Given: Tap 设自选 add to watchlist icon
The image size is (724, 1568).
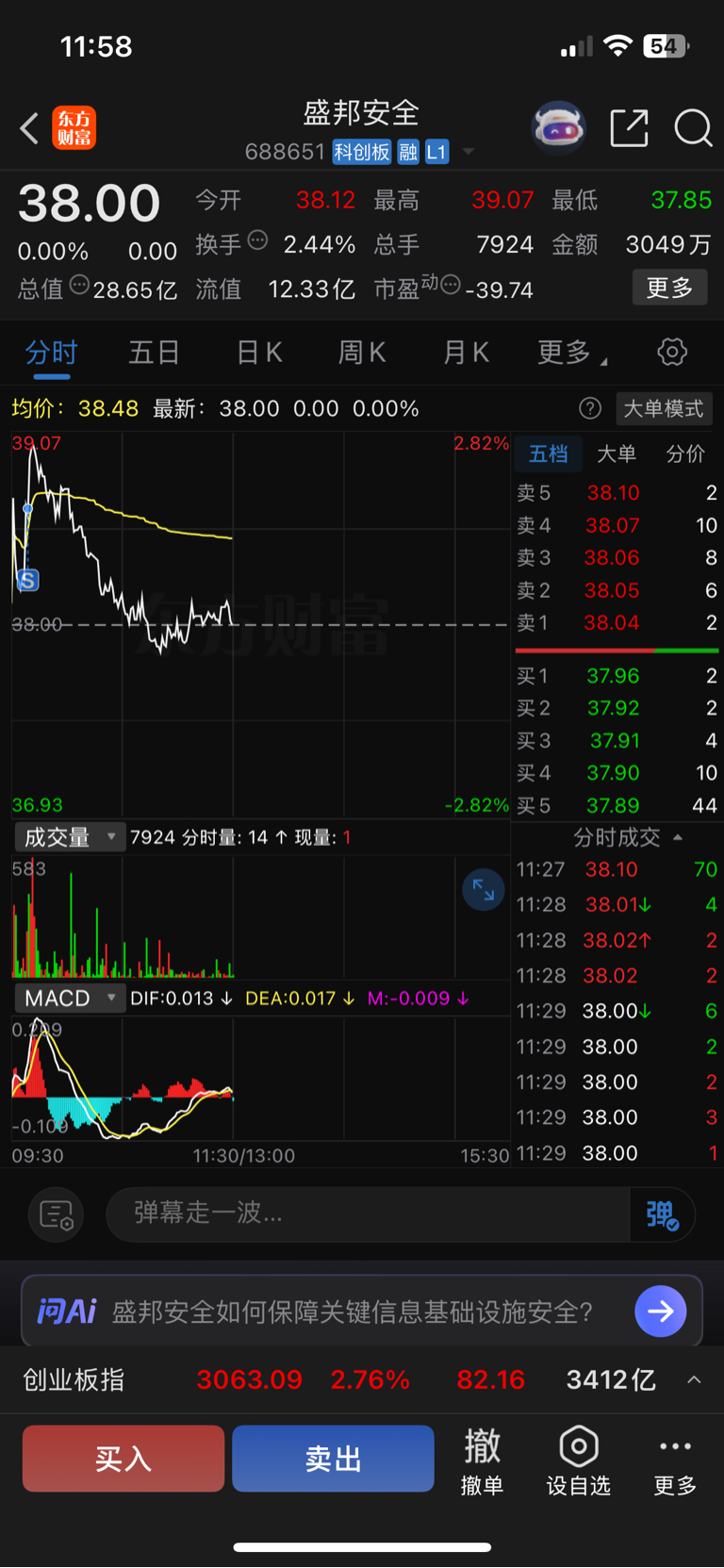Looking at the screenshot, I should coord(579,1461).
